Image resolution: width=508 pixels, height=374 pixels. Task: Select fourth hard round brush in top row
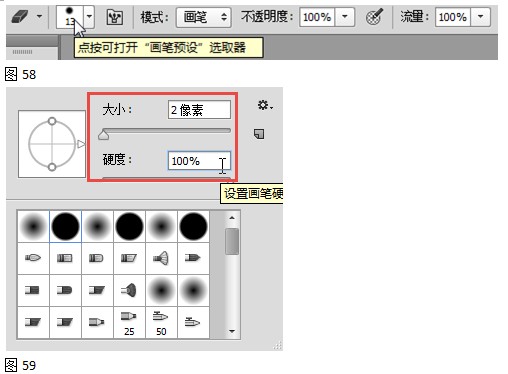(129, 227)
